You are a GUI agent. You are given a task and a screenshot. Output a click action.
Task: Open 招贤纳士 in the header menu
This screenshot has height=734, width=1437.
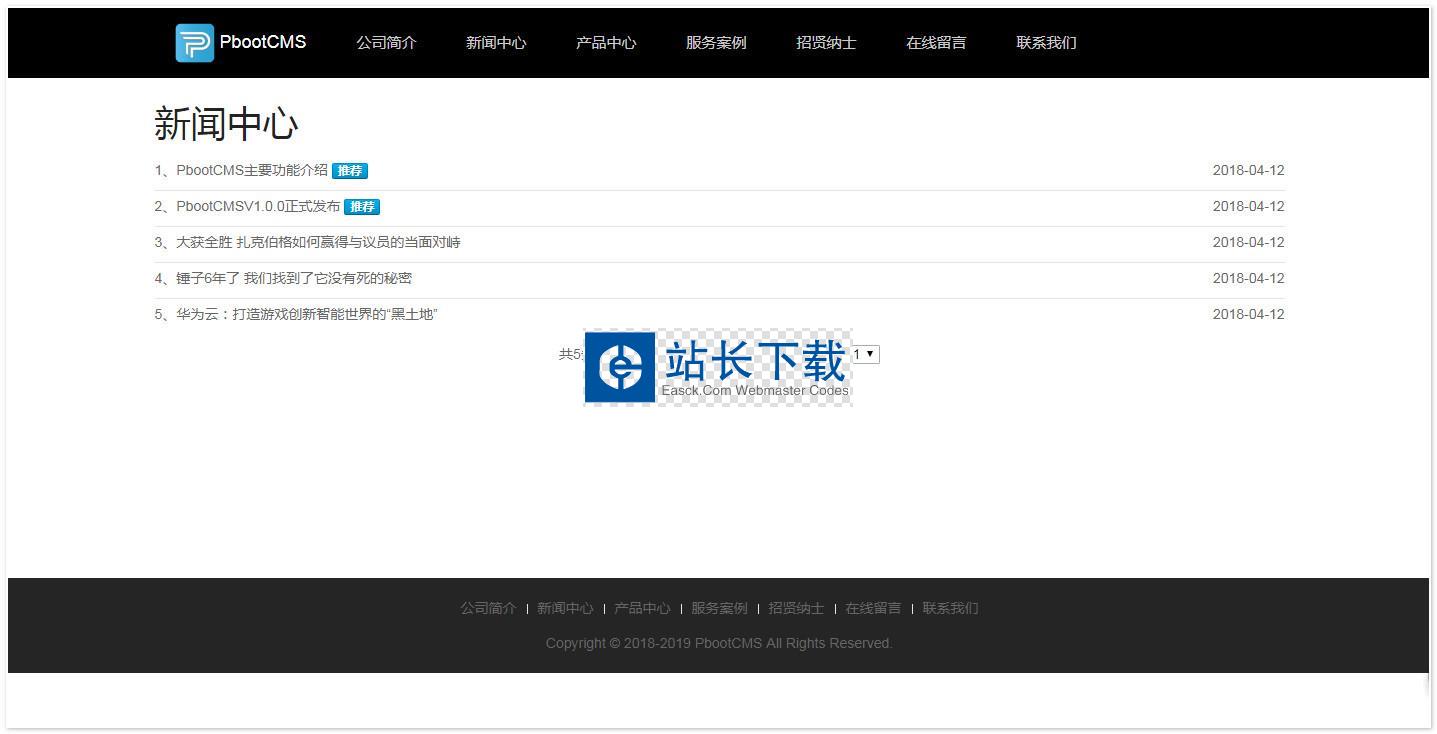(826, 43)
